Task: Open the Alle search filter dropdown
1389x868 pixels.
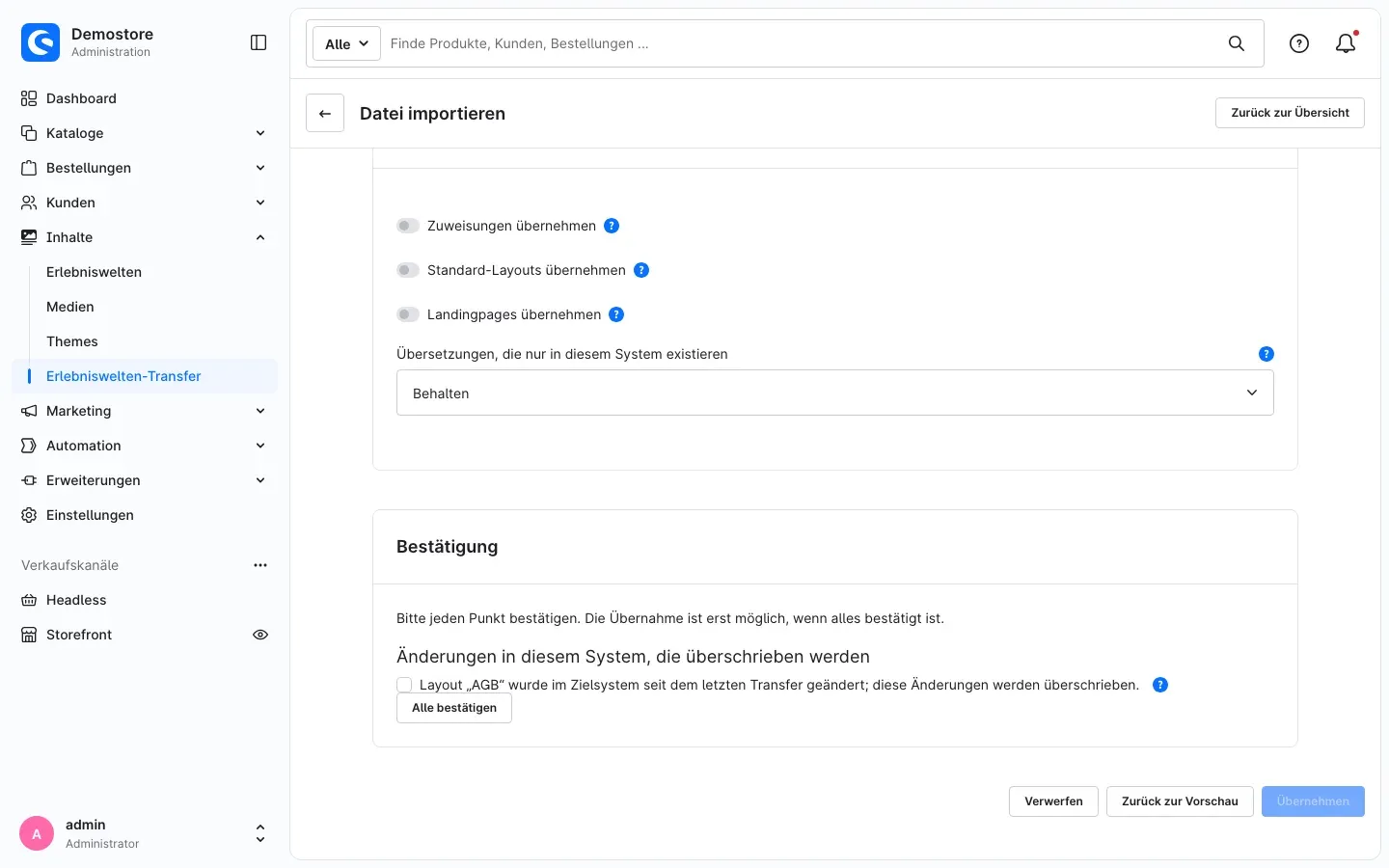Action: (x=346, y=43)
